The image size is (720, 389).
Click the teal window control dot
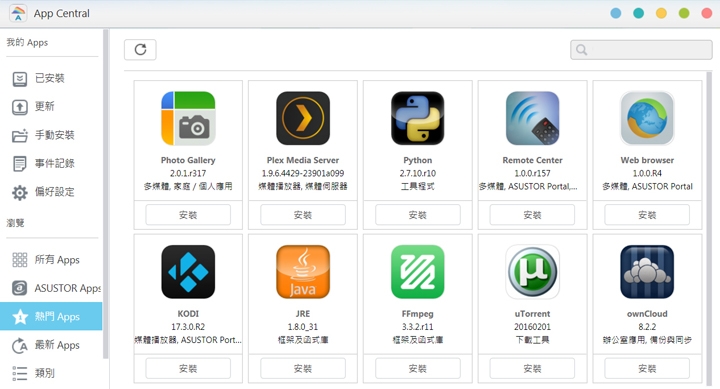[x=638, y=13]
